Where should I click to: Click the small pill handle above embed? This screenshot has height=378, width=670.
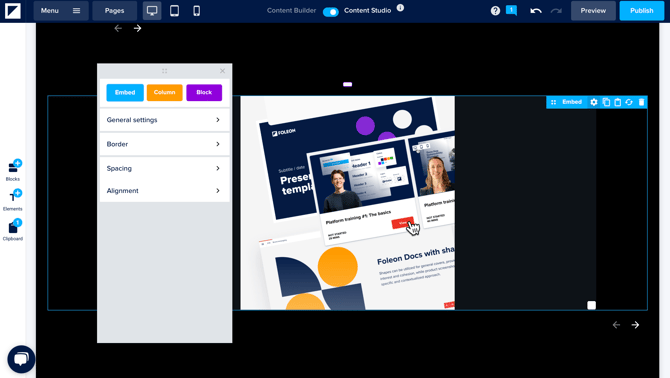(x=347, y=85)
